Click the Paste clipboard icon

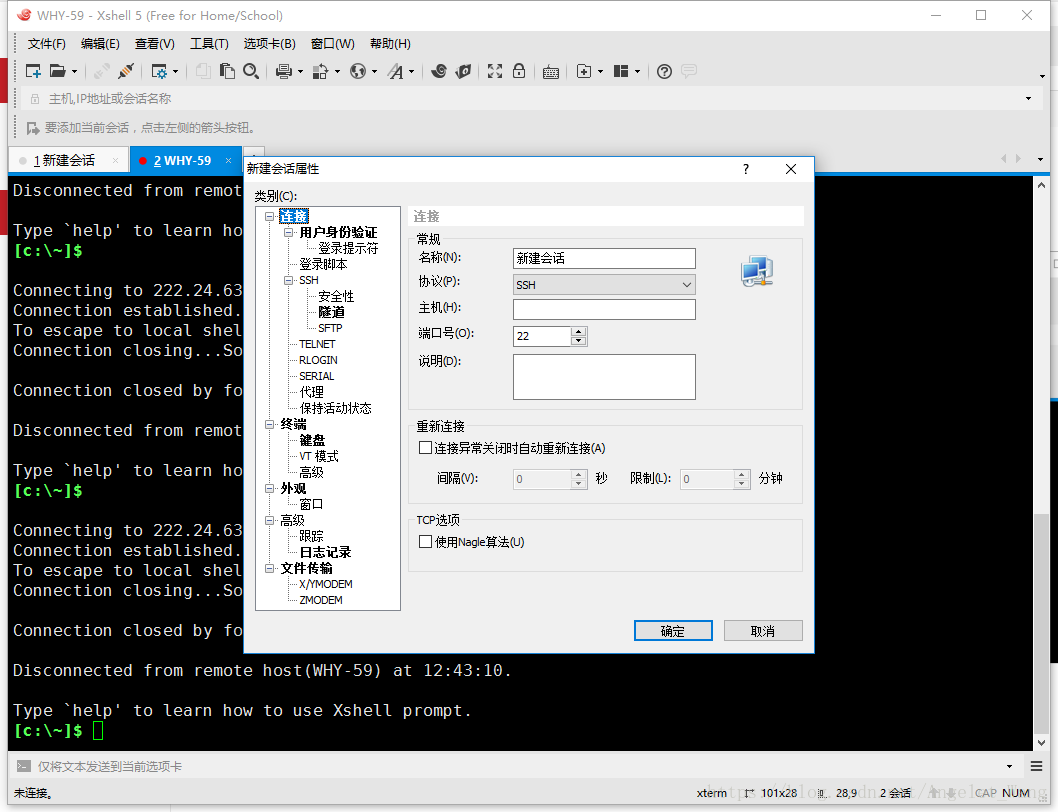[227, 71]
